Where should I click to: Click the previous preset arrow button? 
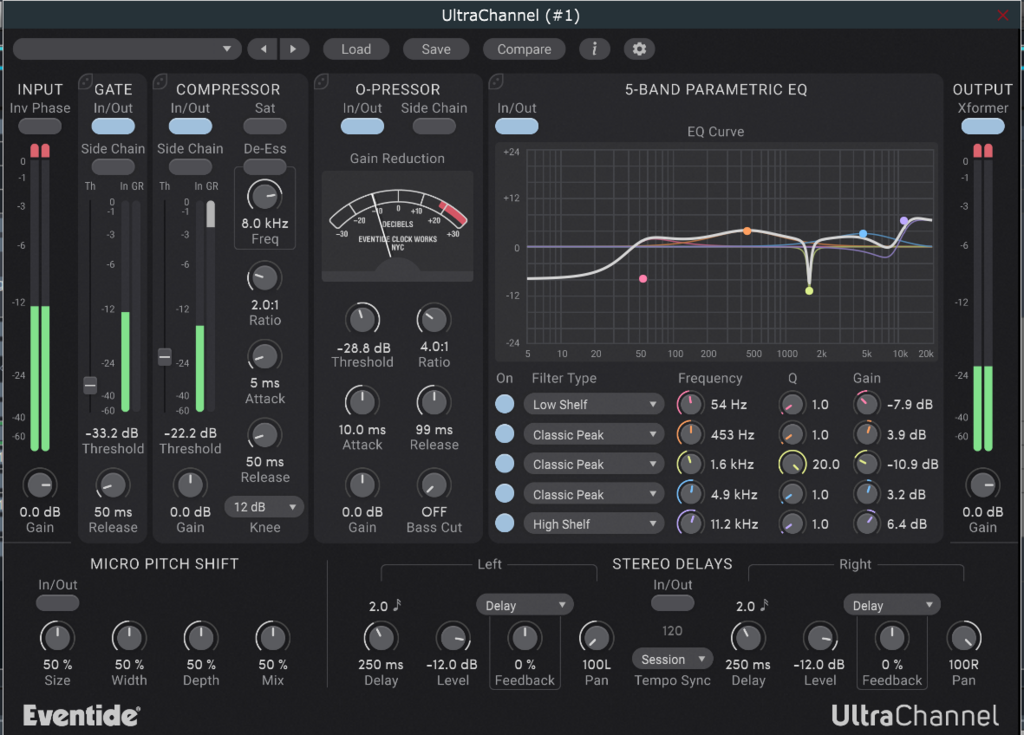tap(263, 49)
